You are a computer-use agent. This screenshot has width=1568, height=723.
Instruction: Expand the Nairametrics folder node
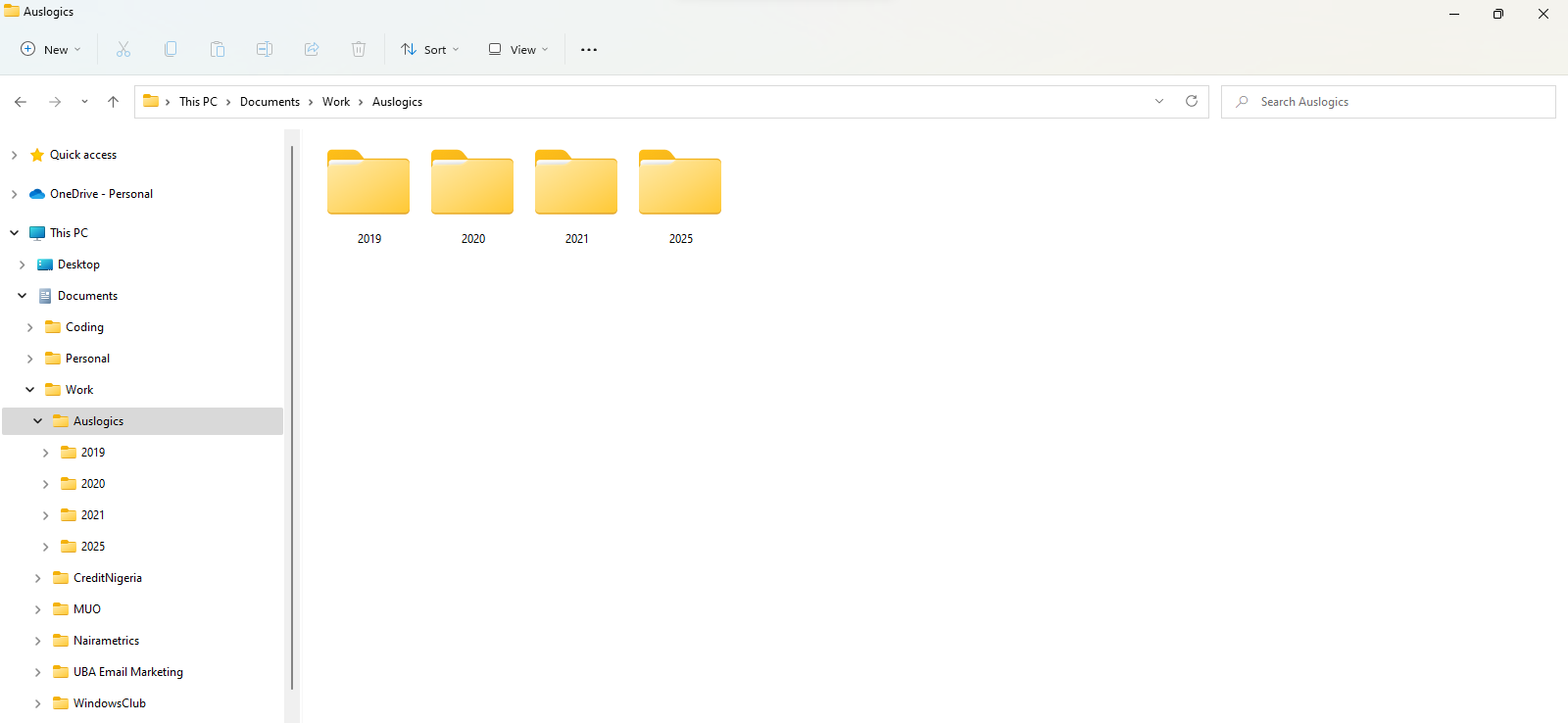click(x=38, y=641)
